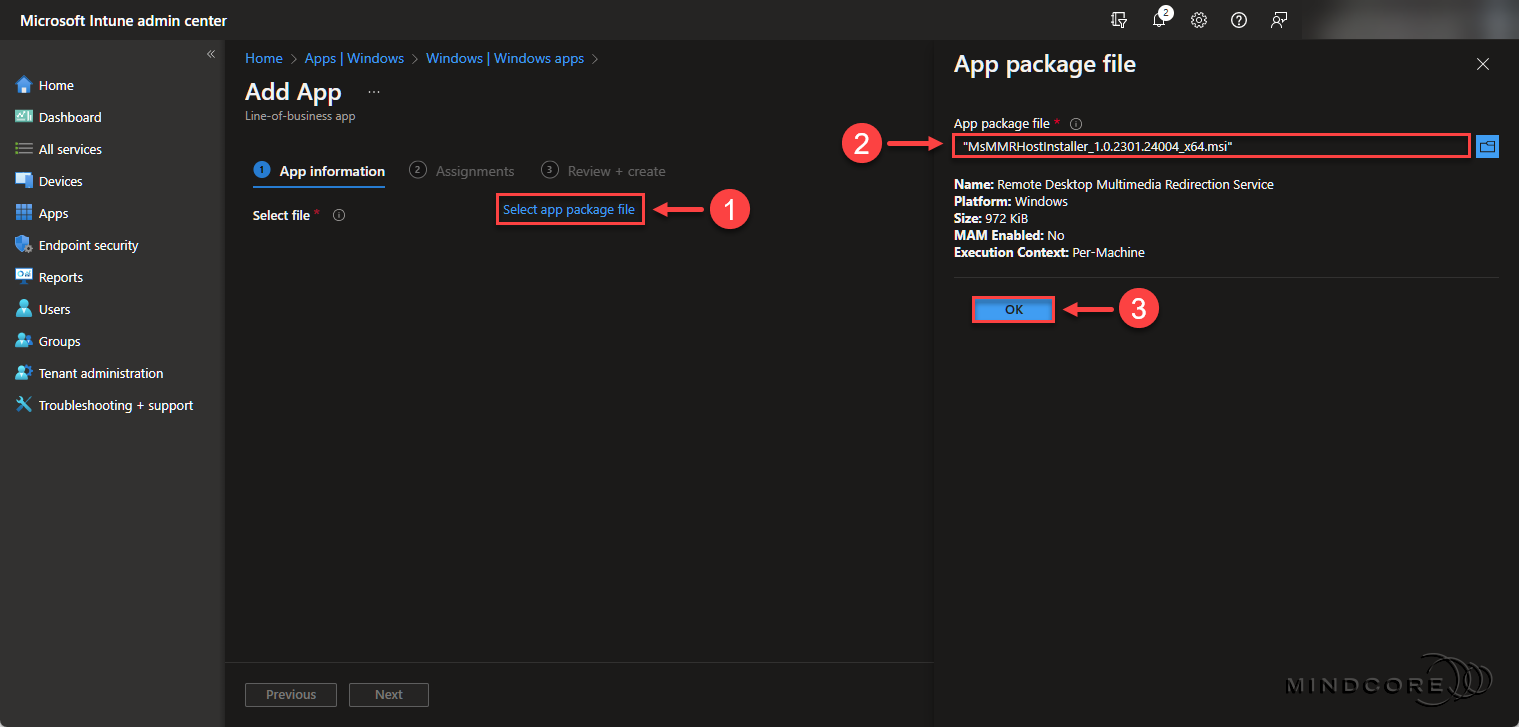Open the settings gear in header

(x=1199, y=20)
